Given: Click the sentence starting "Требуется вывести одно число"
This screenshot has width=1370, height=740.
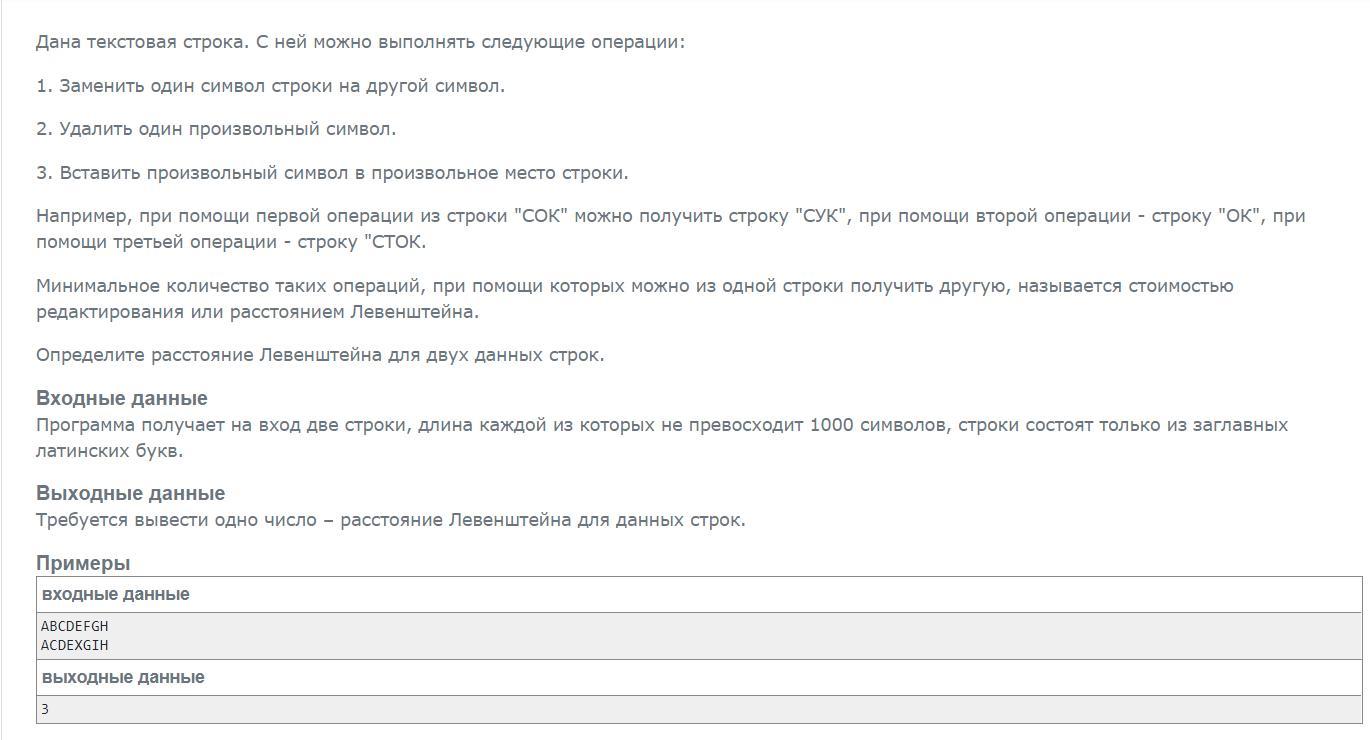Looking at the screenshot, I should point(390,520).
